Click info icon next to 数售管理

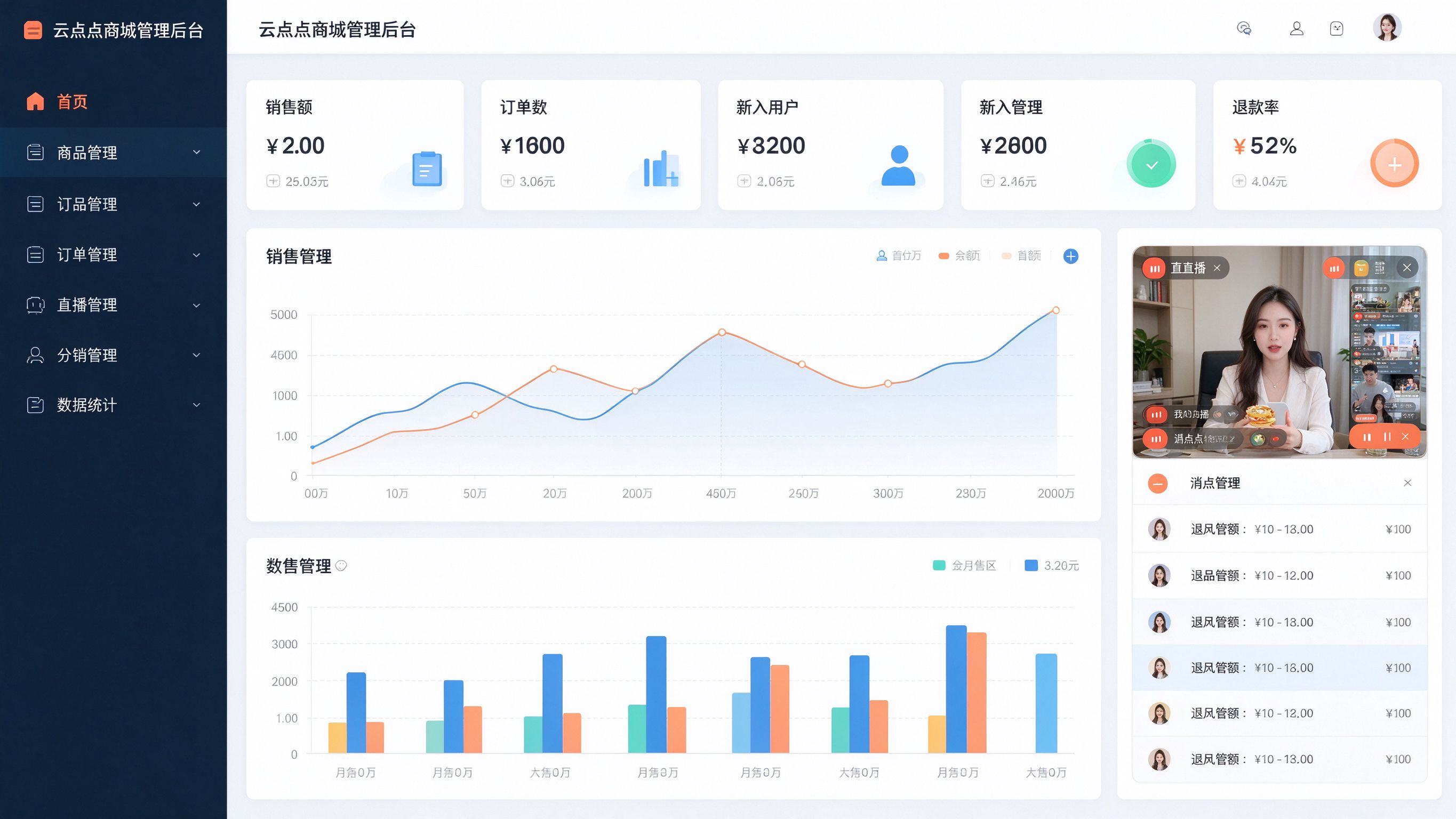tap(341, 566)
